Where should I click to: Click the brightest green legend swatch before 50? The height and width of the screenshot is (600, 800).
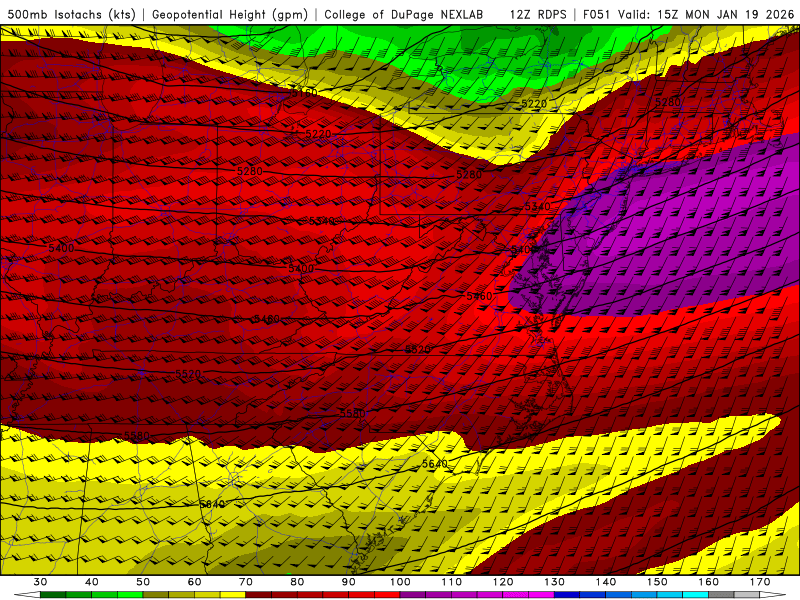click(130, 594)
